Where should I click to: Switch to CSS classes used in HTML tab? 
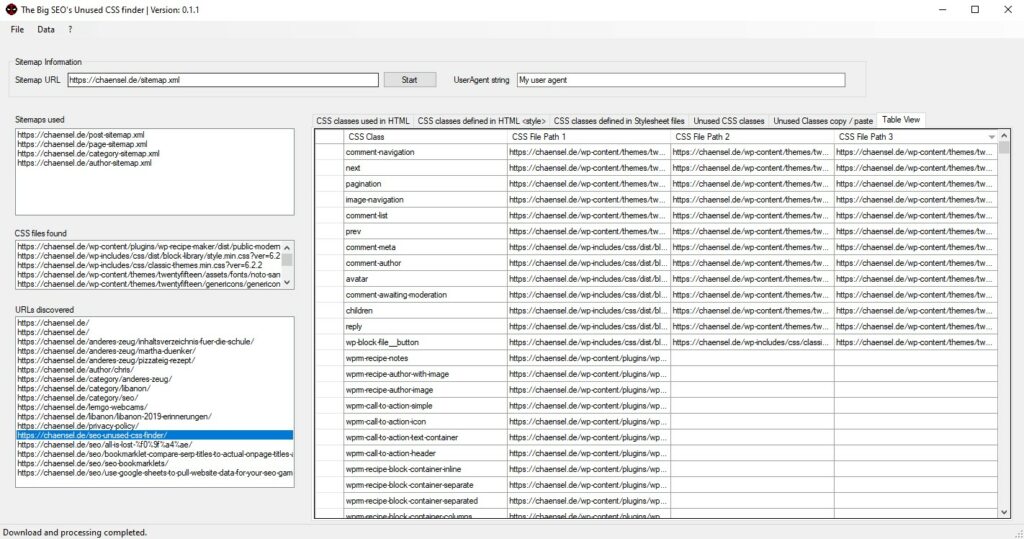pos(363,121)
